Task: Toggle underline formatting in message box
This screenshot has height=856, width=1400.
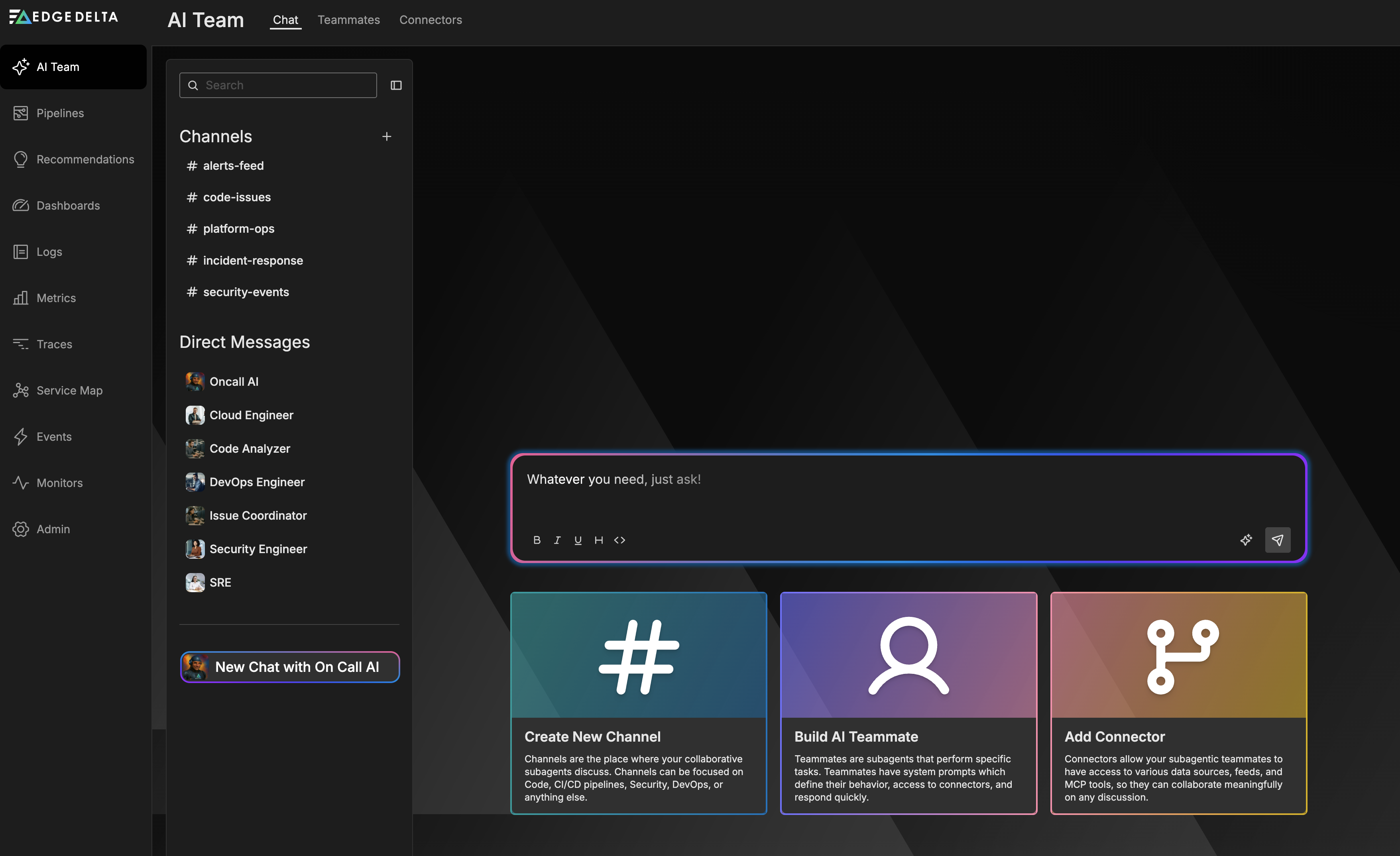Action: click(x=578, y=540)
